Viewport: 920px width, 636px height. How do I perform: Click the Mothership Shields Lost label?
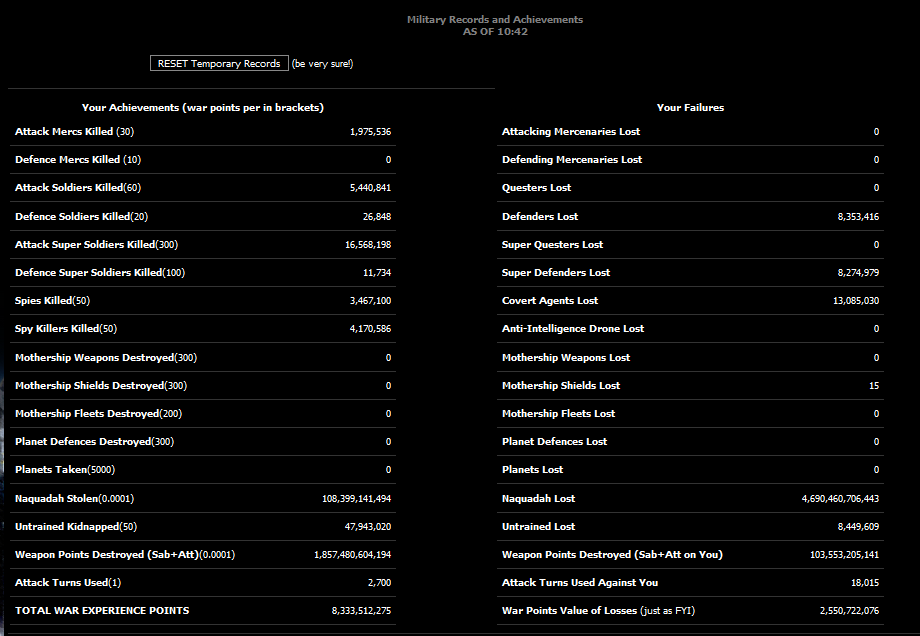[x=560, y=386]
